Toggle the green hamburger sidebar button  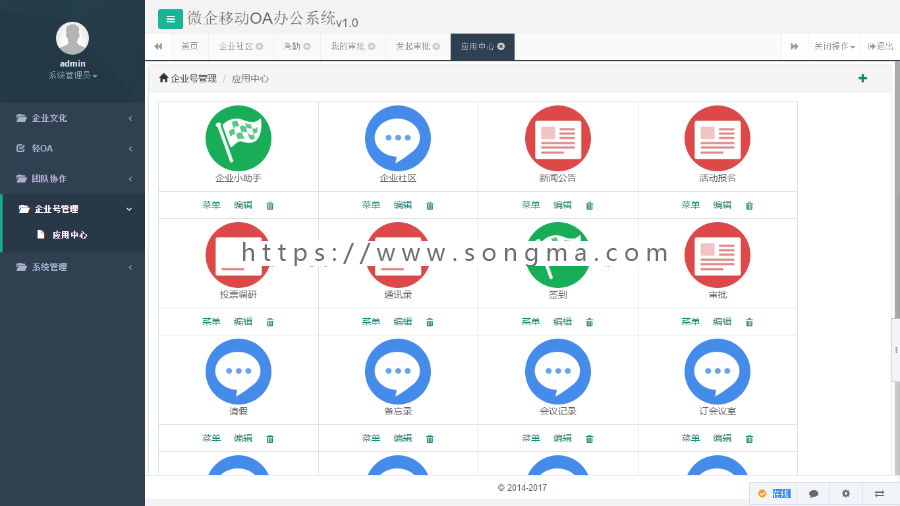pos(170,19)
